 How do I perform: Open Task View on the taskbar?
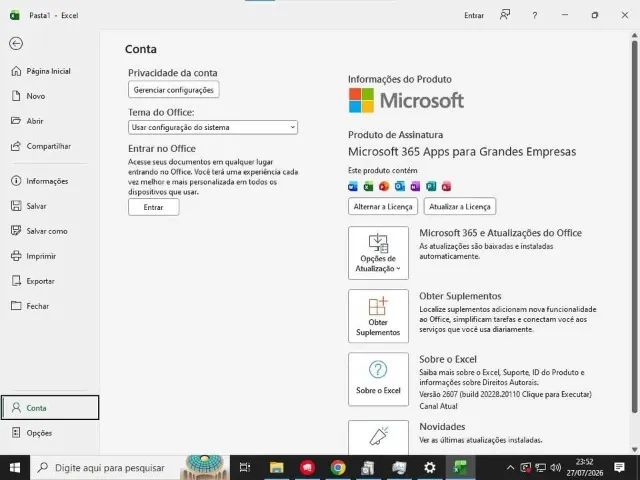[x=245, y=468]
